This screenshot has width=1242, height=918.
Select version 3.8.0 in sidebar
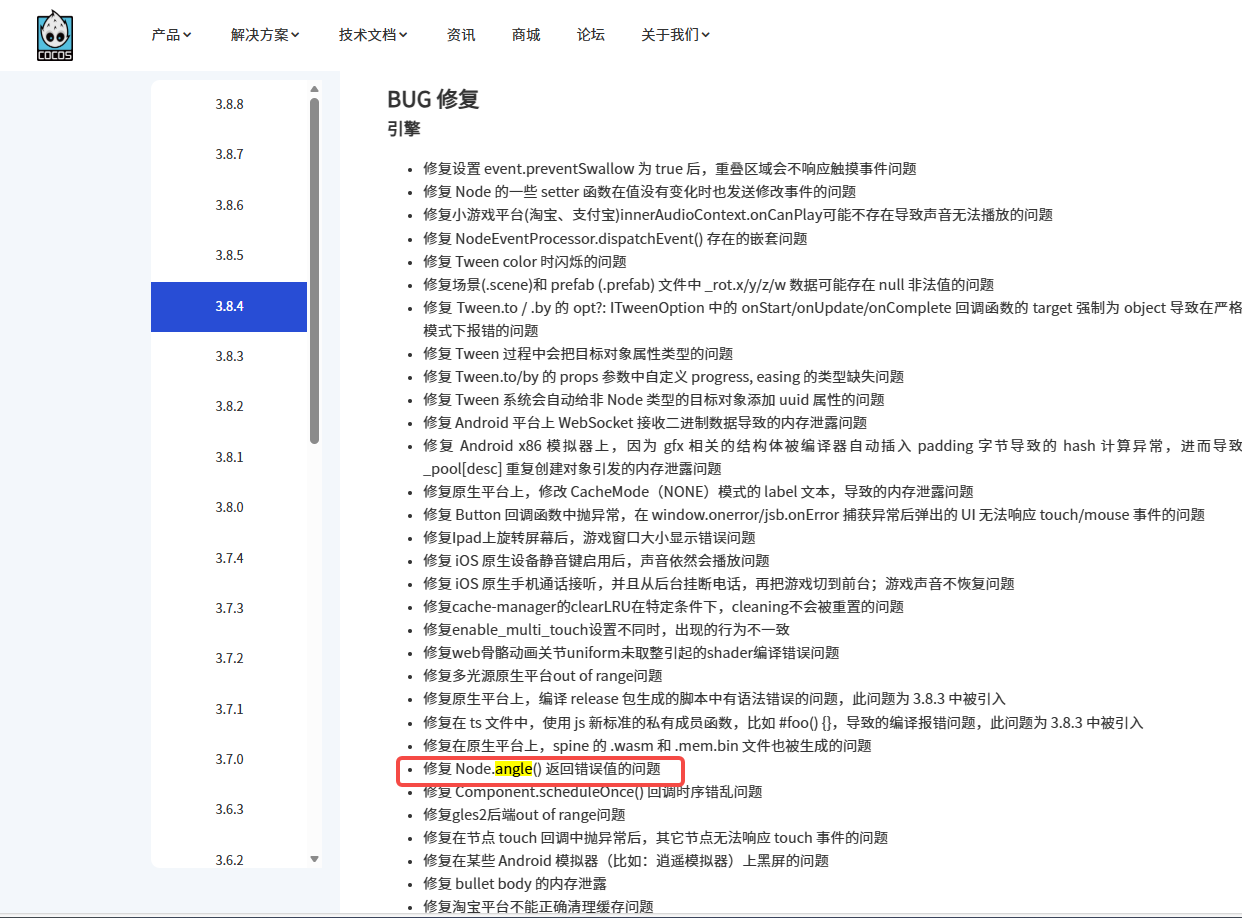(x=229, y=507)
